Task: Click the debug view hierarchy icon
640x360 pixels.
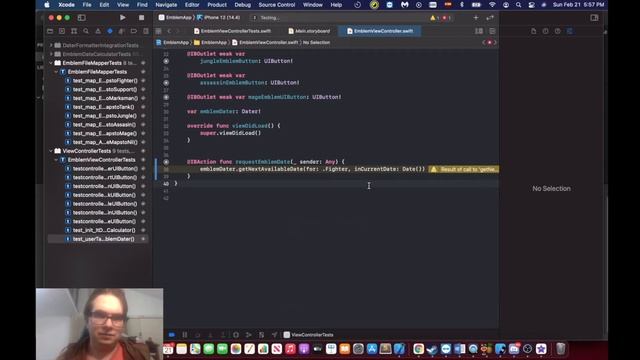Action: click(x=236, y=335)
